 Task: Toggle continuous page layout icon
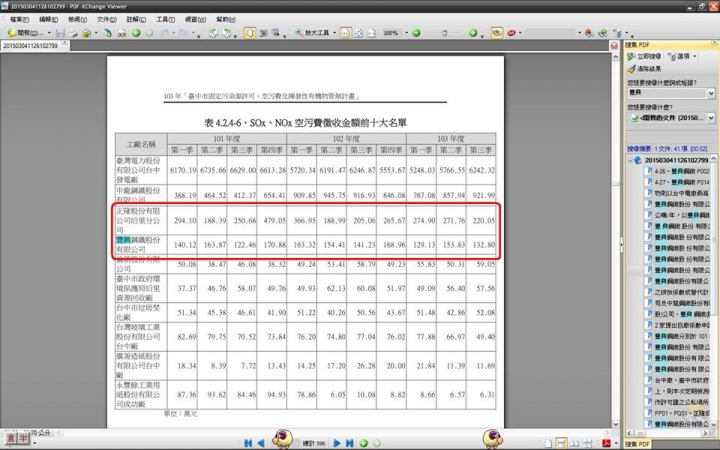(561, 444)
